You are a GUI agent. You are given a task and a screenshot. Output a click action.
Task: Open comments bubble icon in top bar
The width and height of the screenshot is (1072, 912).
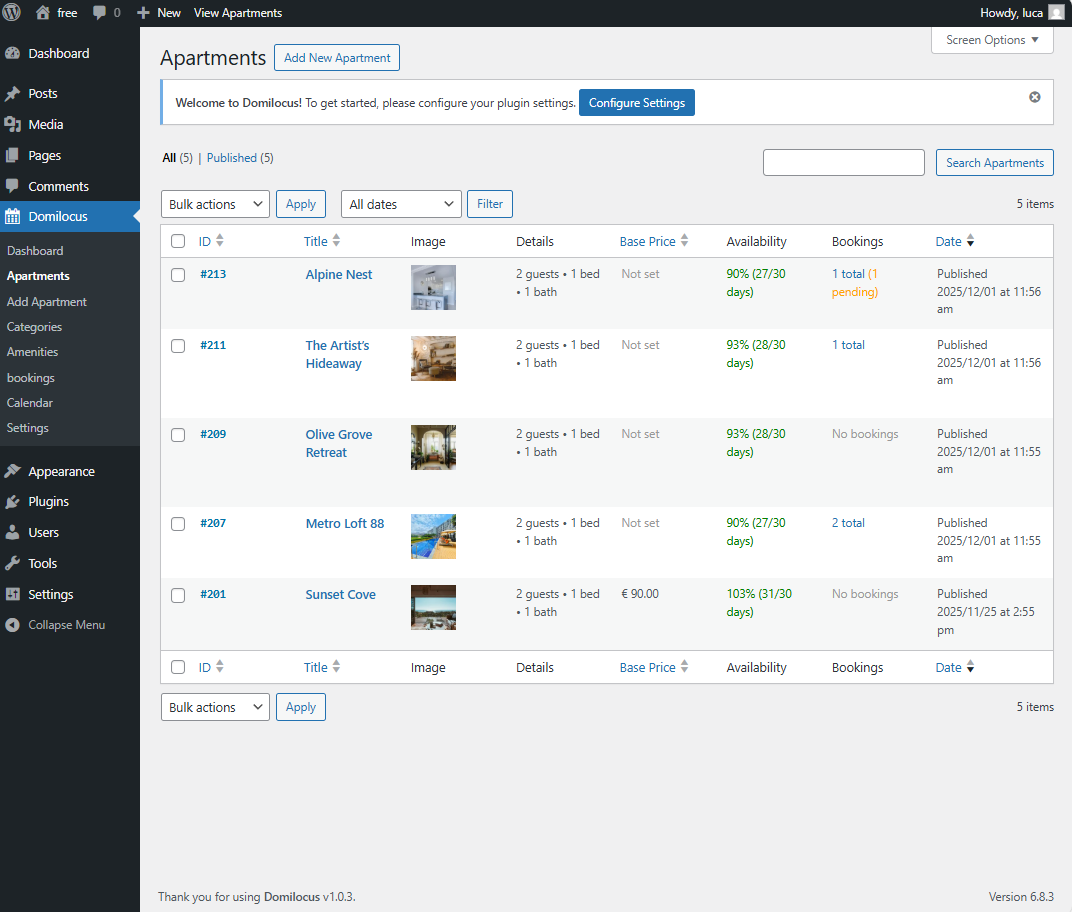100,13
